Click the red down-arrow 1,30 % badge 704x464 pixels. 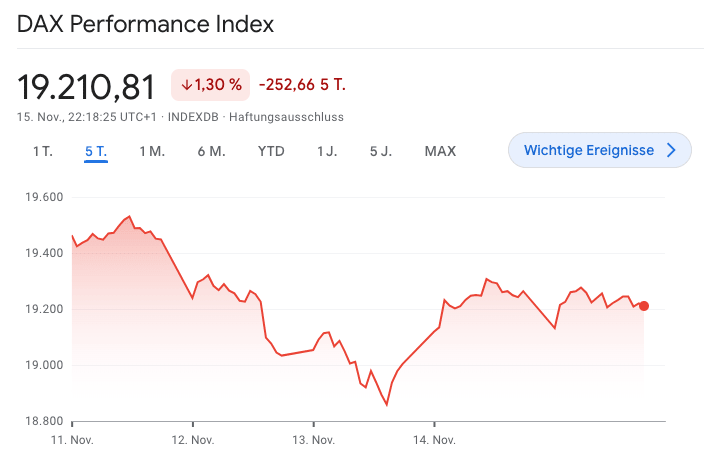pyautogui.click(x=211, y=85)
